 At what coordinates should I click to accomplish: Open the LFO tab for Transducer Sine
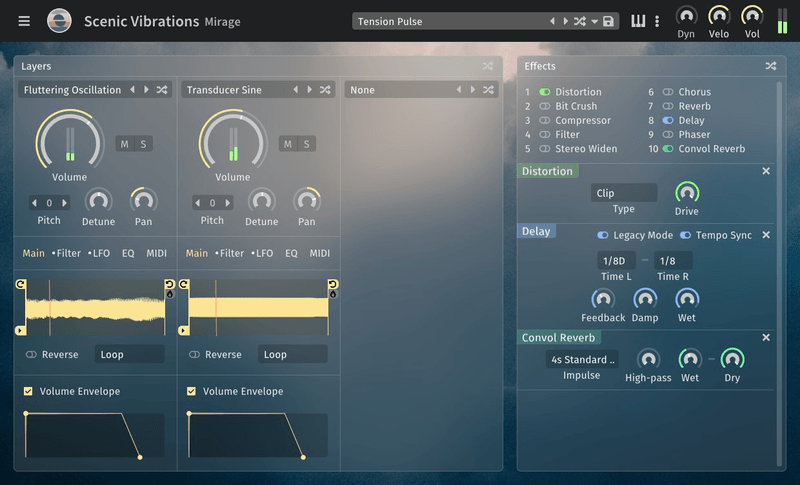coord(262,253)
